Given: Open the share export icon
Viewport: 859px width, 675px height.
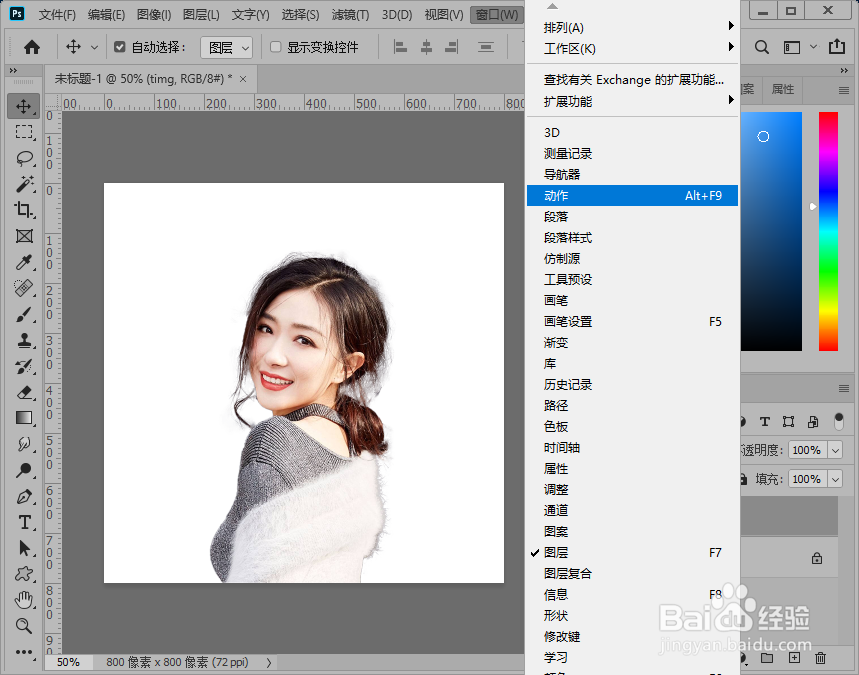Looking at the screenshot, I should (x=837, y=47).
